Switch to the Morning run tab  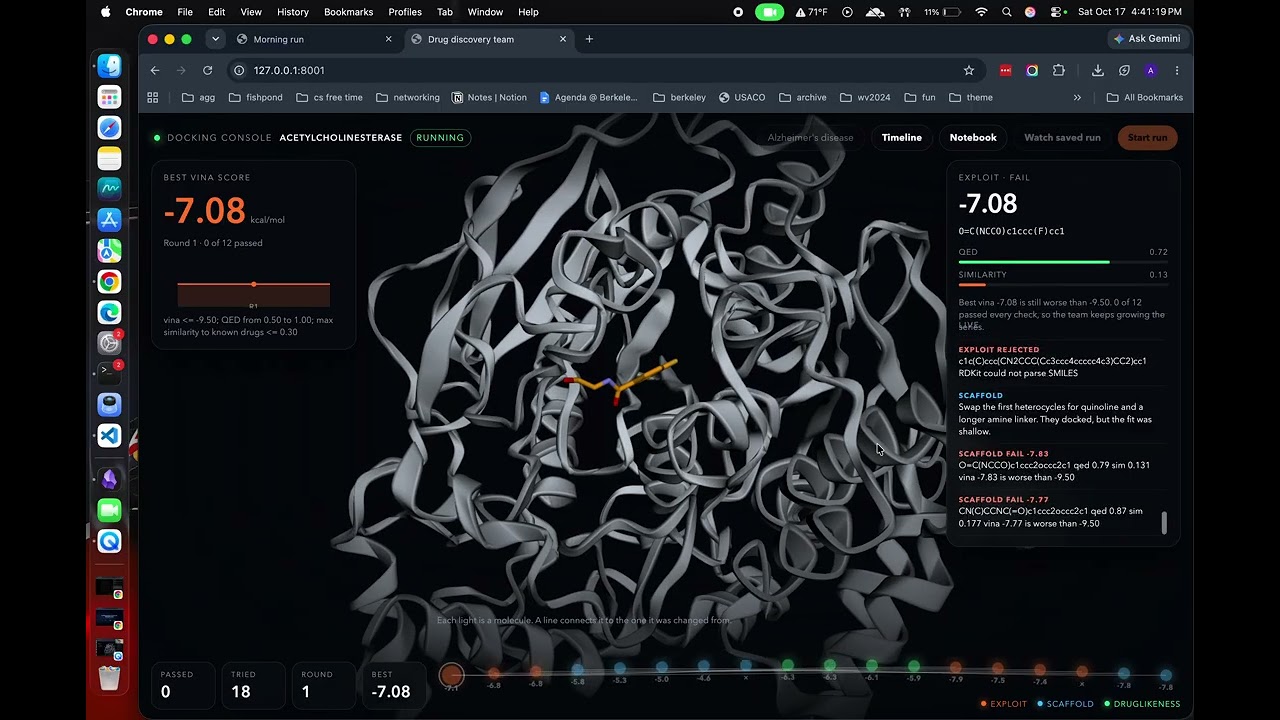(313, 39)
